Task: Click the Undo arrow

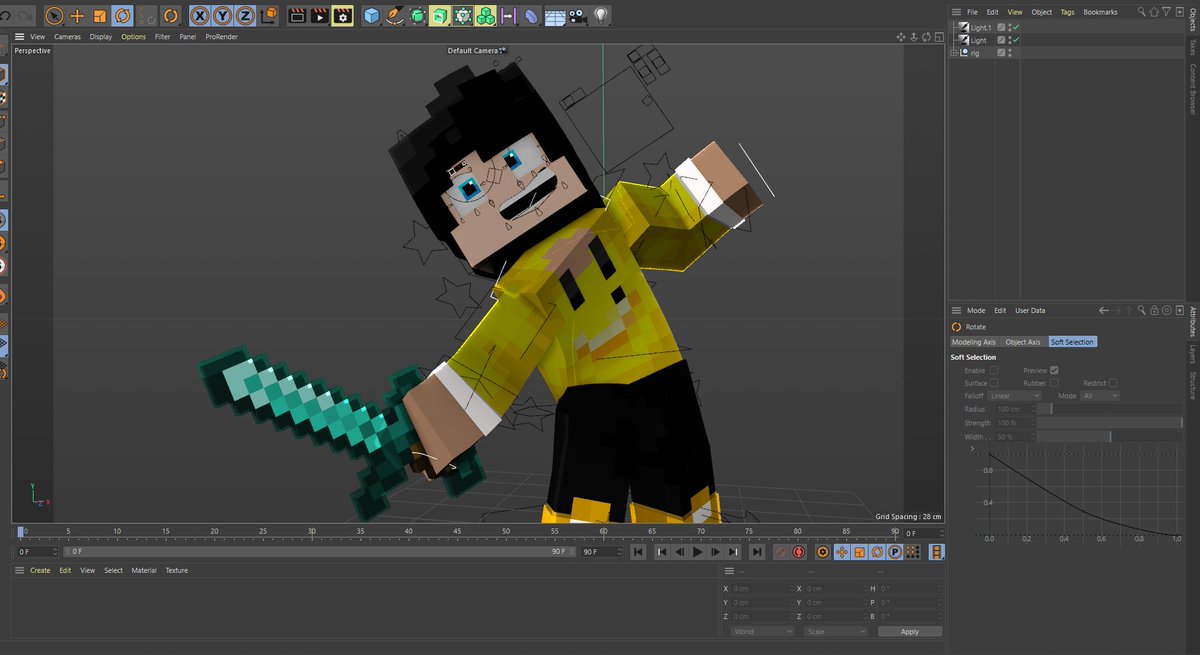Action: tap(5, 16)
